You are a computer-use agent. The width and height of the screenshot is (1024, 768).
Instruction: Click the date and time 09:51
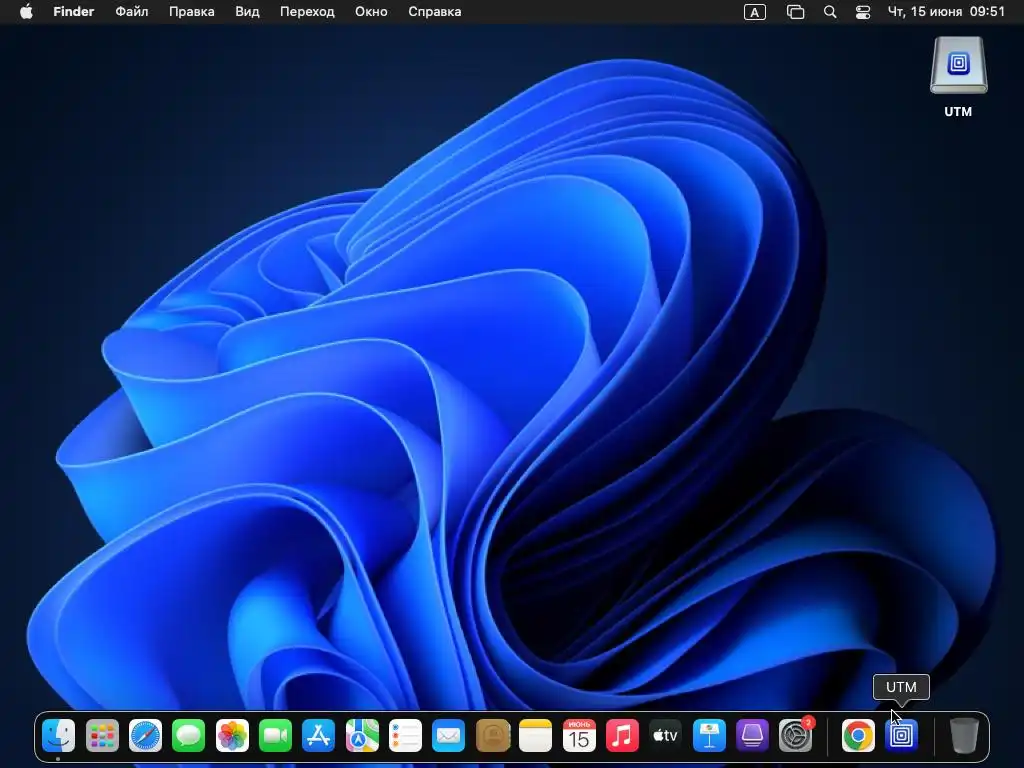coord(946,12)
